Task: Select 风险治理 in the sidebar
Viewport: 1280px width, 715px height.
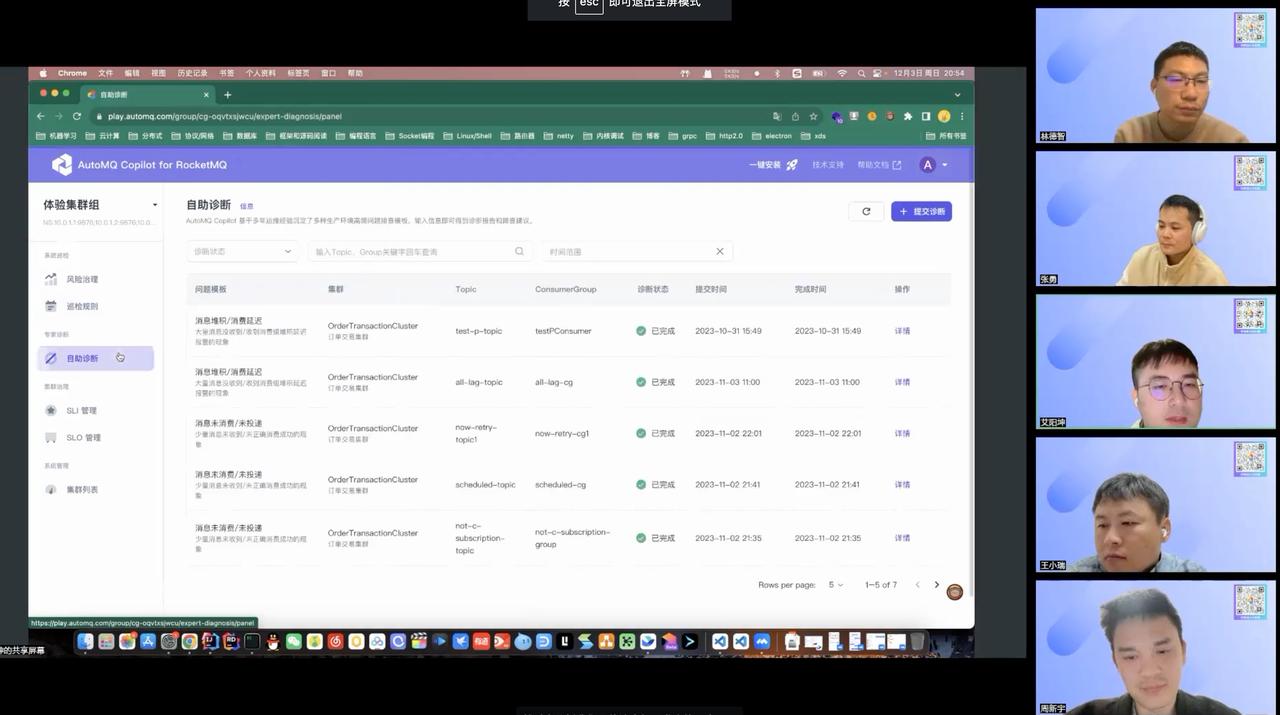Action: (x=82, y=280)
